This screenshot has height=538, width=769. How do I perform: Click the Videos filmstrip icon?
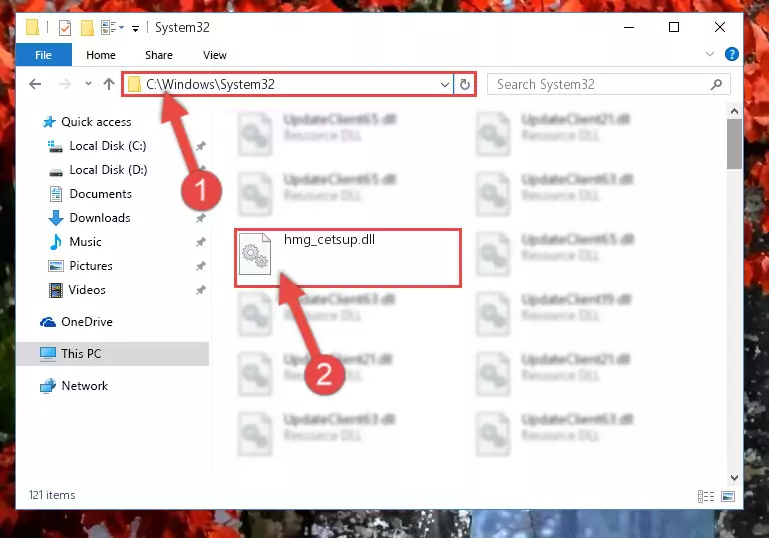(x=56, y=290)
